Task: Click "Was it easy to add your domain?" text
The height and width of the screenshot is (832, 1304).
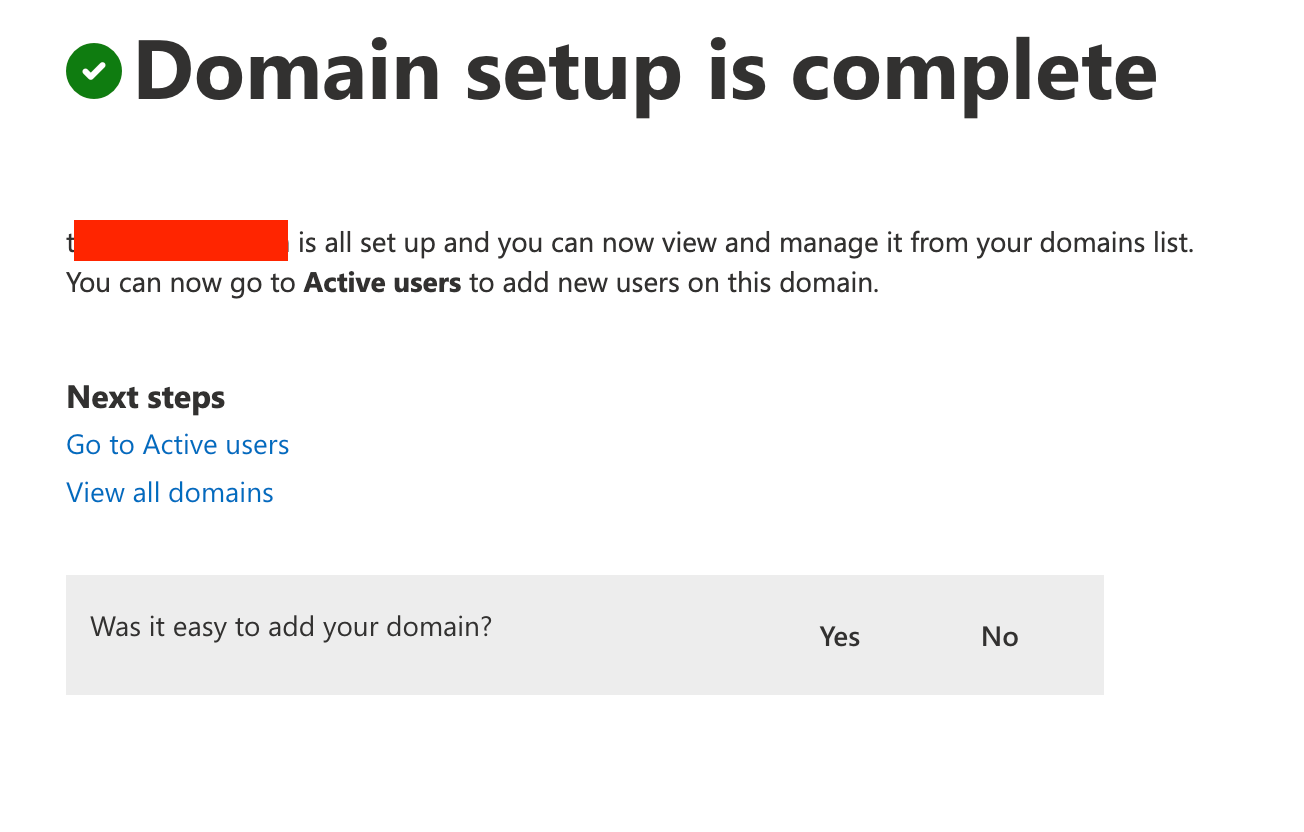Action: [x=291, y=627]
